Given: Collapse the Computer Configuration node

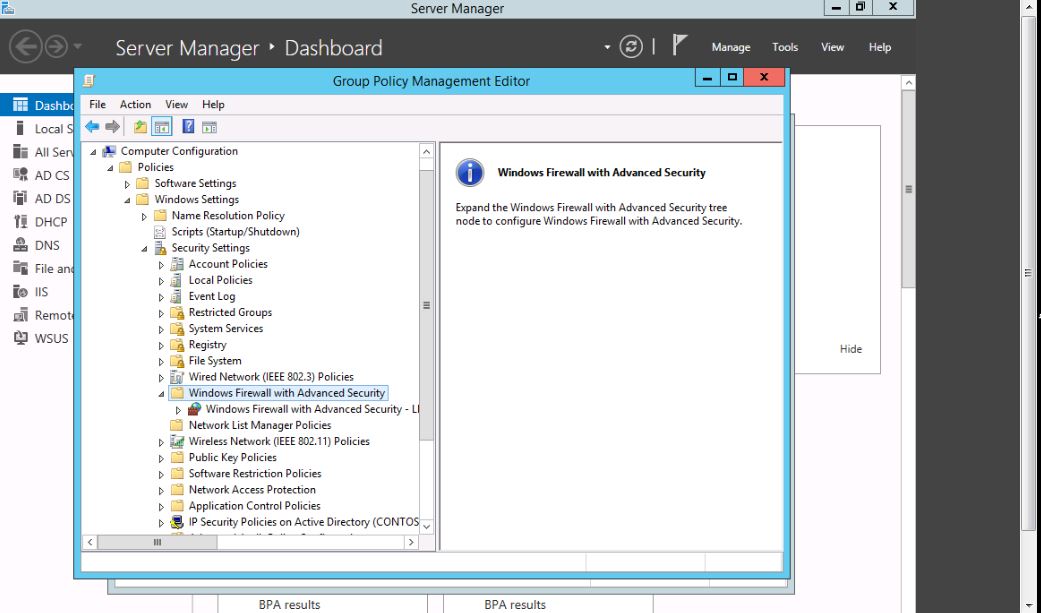Looking at the screenshot, I should click(x=94, y=152).
